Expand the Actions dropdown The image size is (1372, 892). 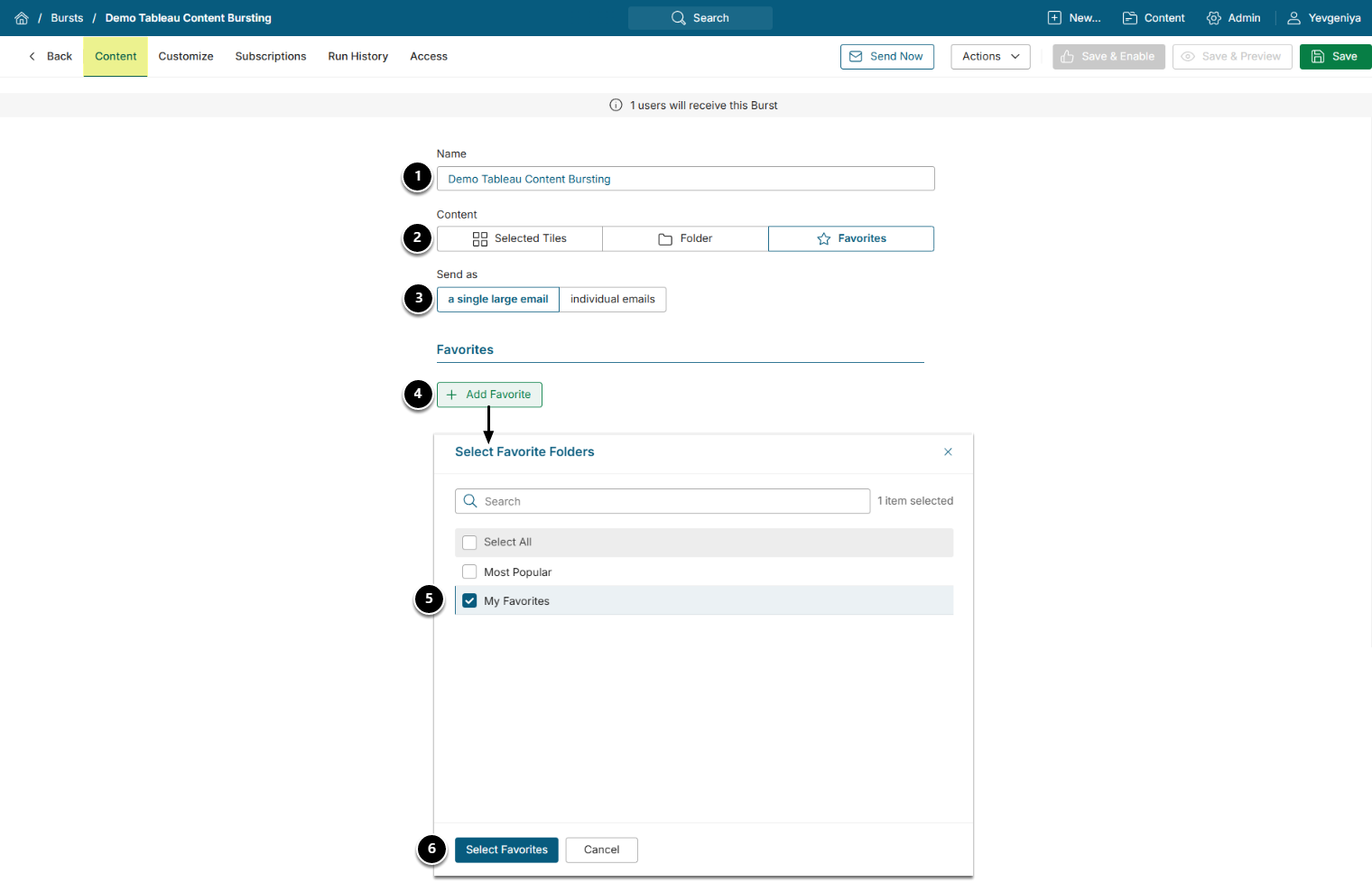pos(990,56)
